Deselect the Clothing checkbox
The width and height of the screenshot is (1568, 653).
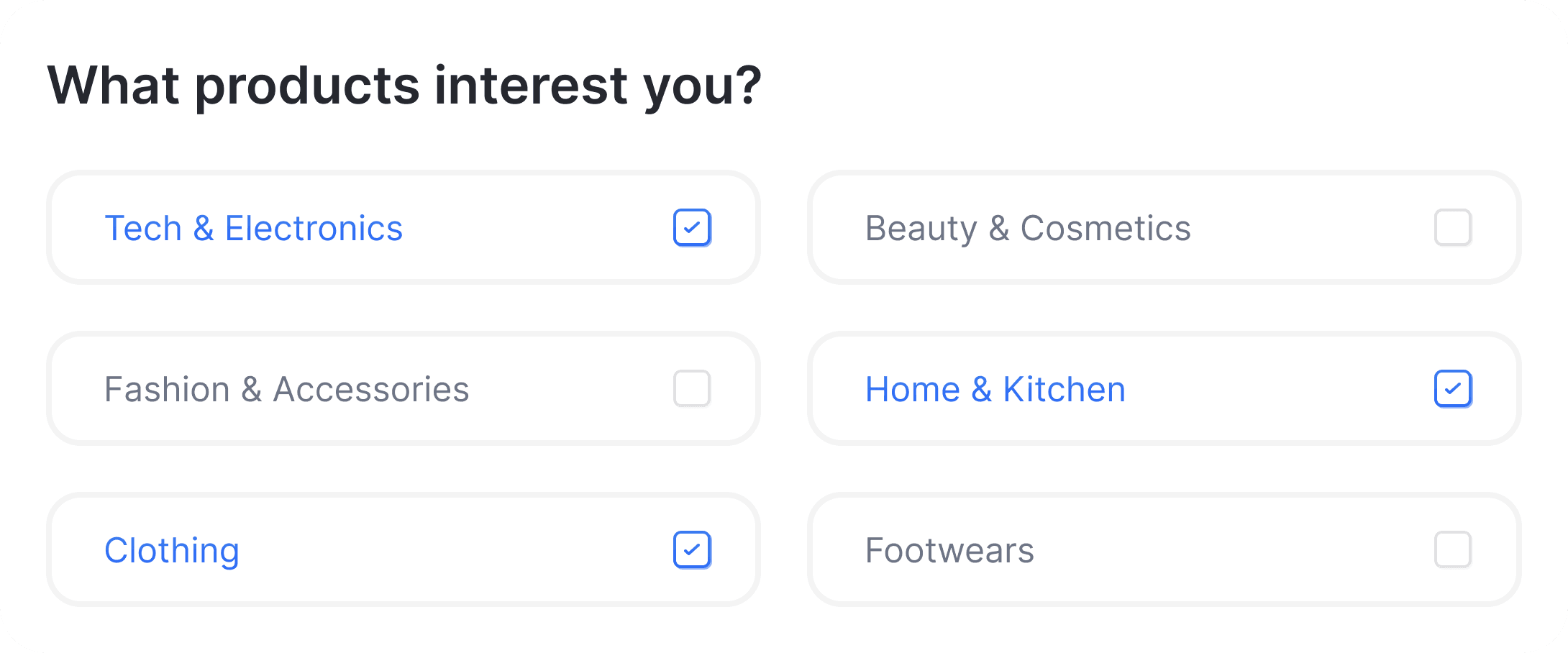tap(692, 550)
